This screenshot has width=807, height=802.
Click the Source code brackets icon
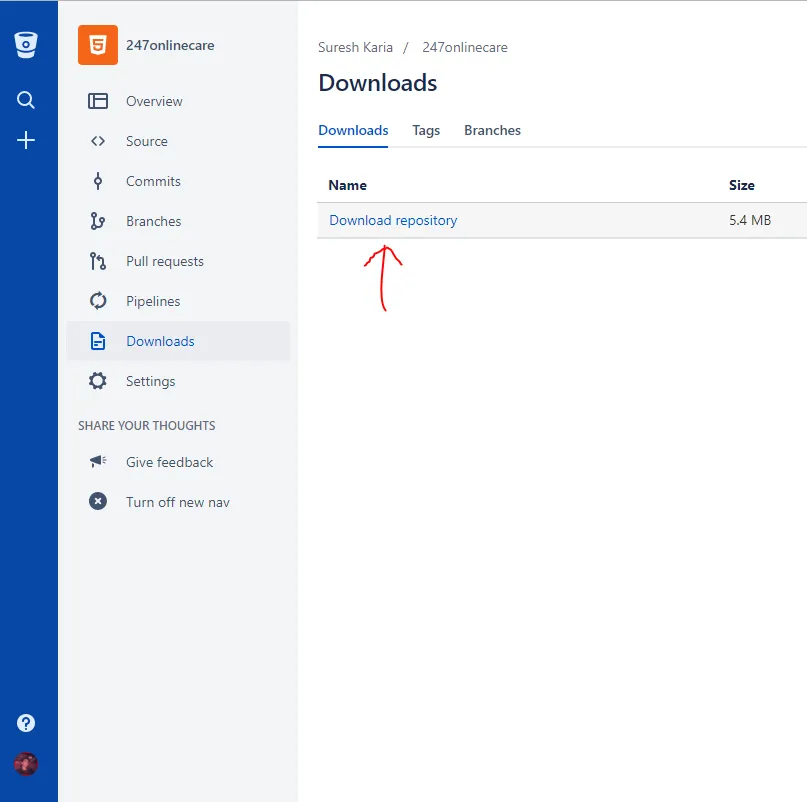click(98, 141)
